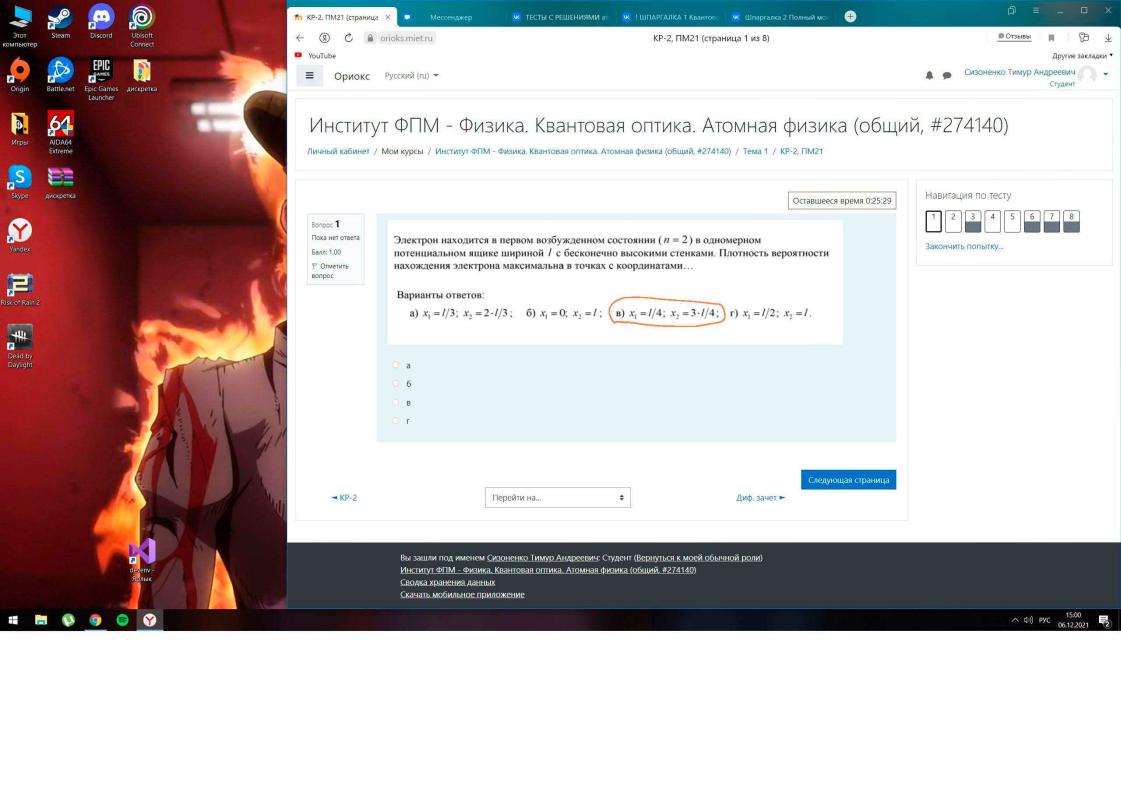Open the downloads icon in the browser toolbar
1121x793 pixels.
tap(1108, 38)
